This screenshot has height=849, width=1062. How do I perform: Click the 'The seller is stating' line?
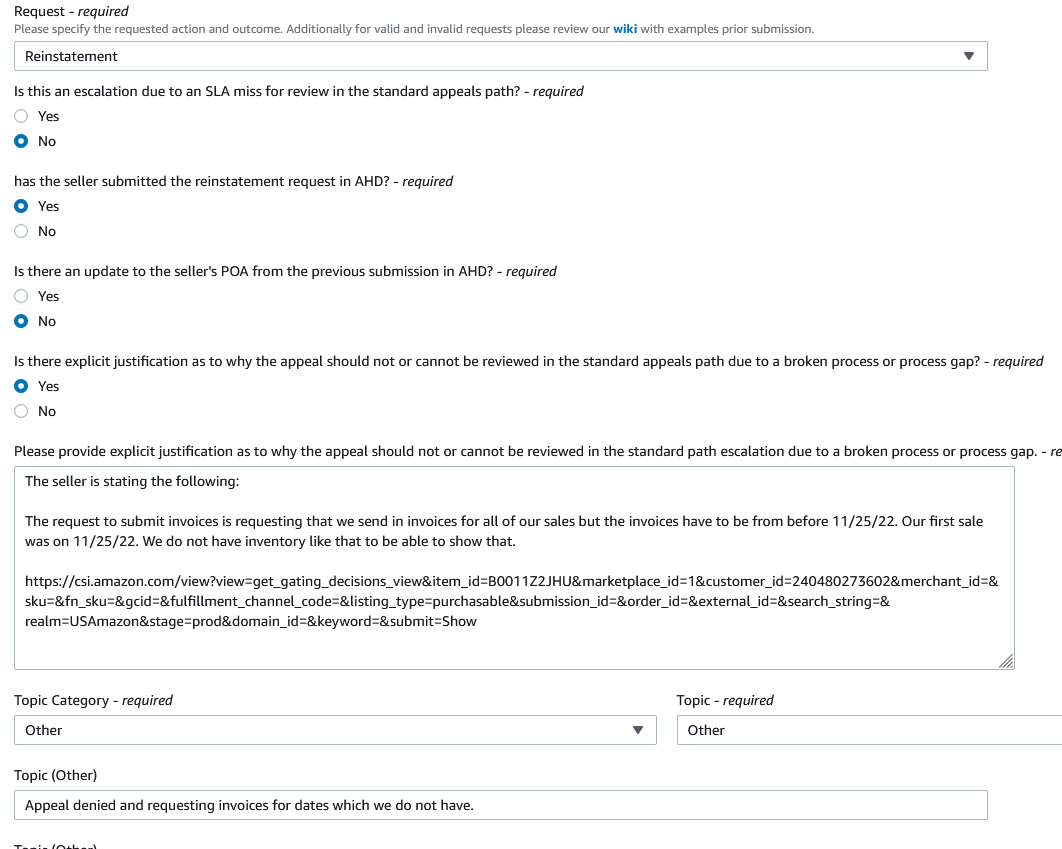(x=132, y=481)
